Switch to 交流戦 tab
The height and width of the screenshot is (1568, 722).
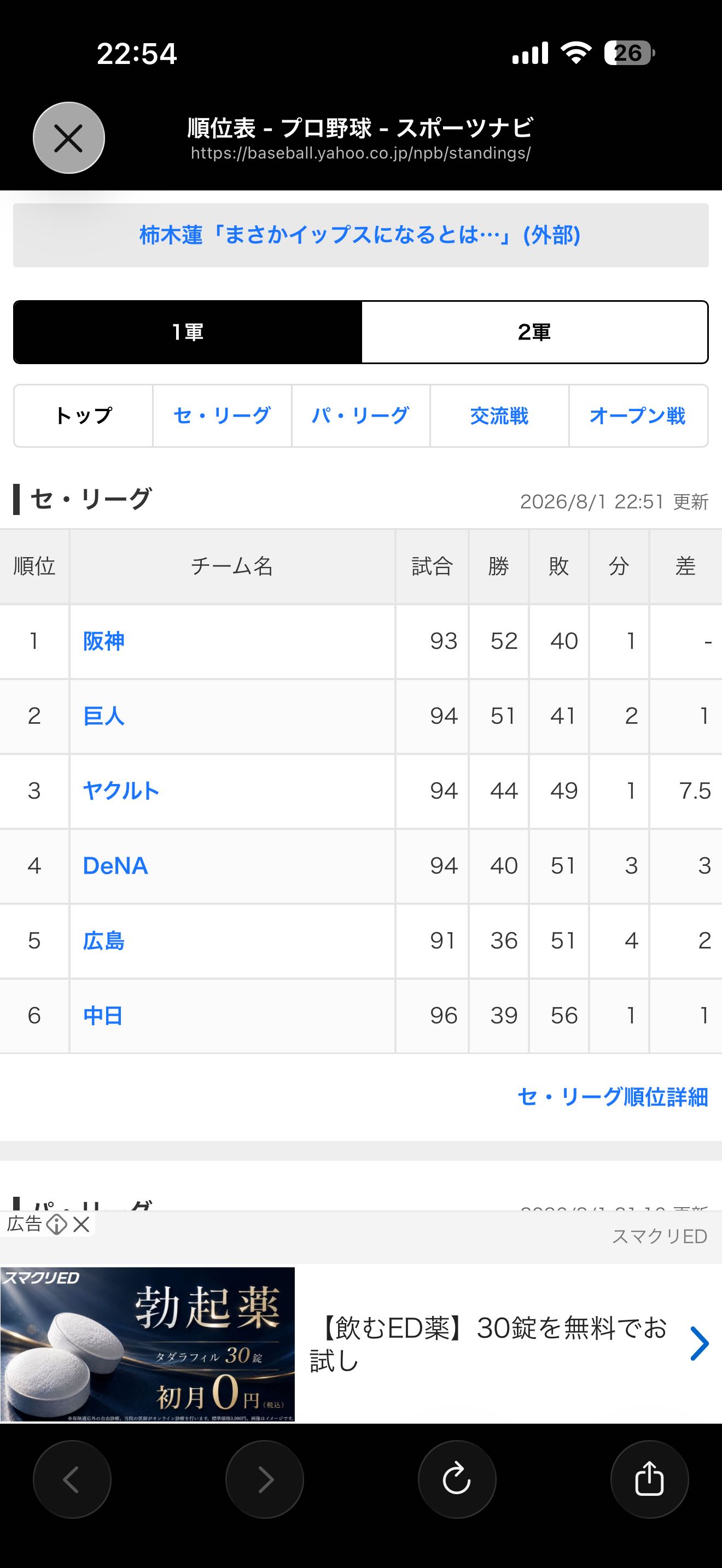(499, 416)
